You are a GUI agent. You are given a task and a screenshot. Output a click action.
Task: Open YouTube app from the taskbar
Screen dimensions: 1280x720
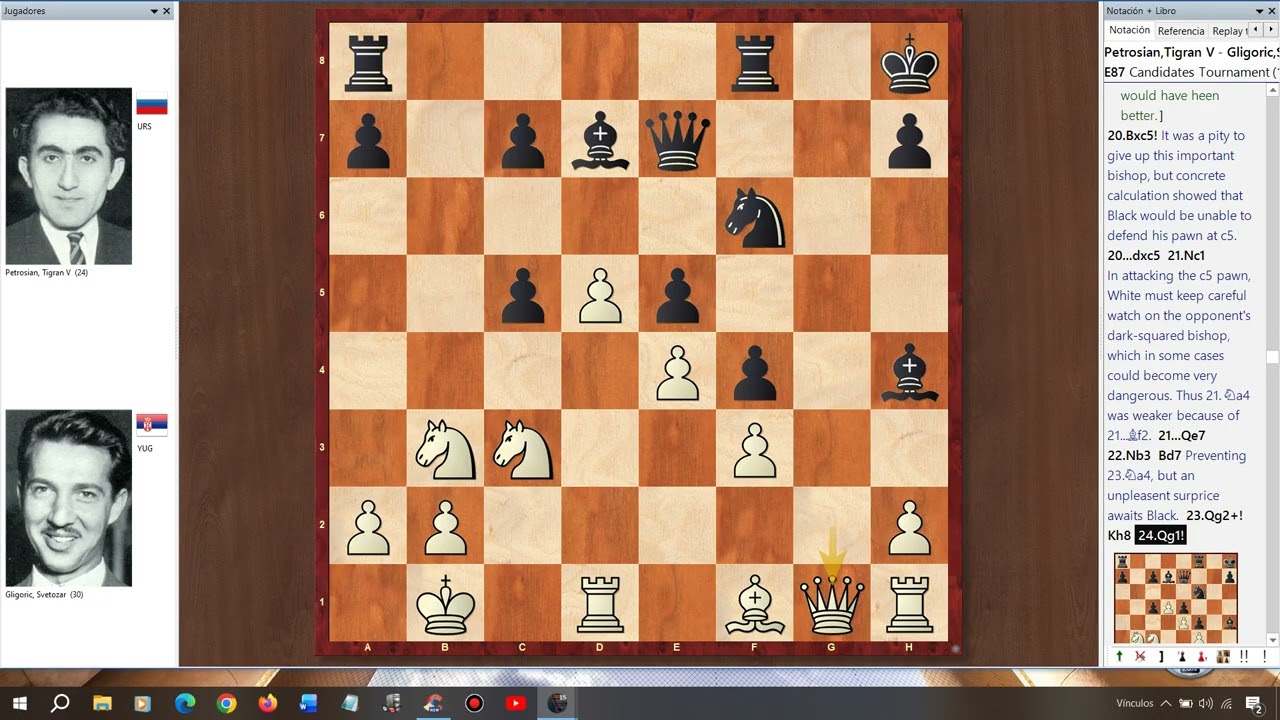point(515,703)
